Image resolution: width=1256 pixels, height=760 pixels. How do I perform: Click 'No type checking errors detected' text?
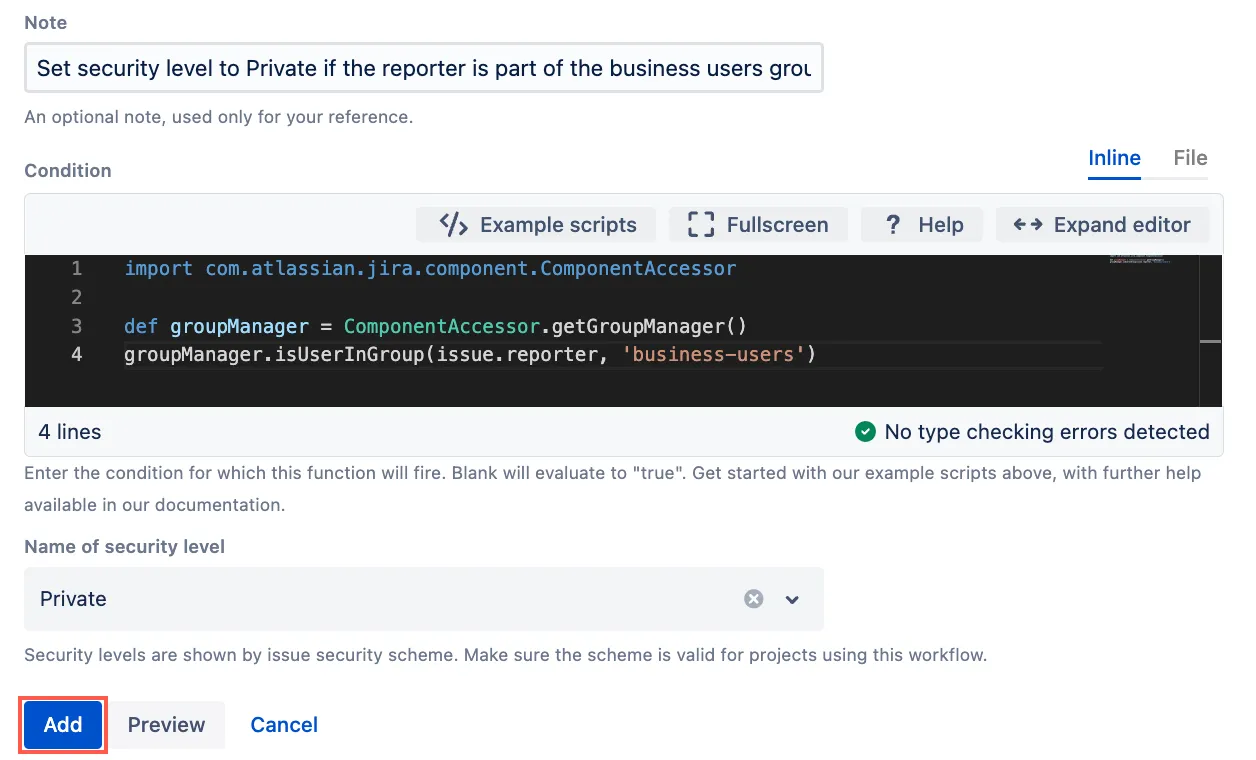click(x=1047, y=432)
